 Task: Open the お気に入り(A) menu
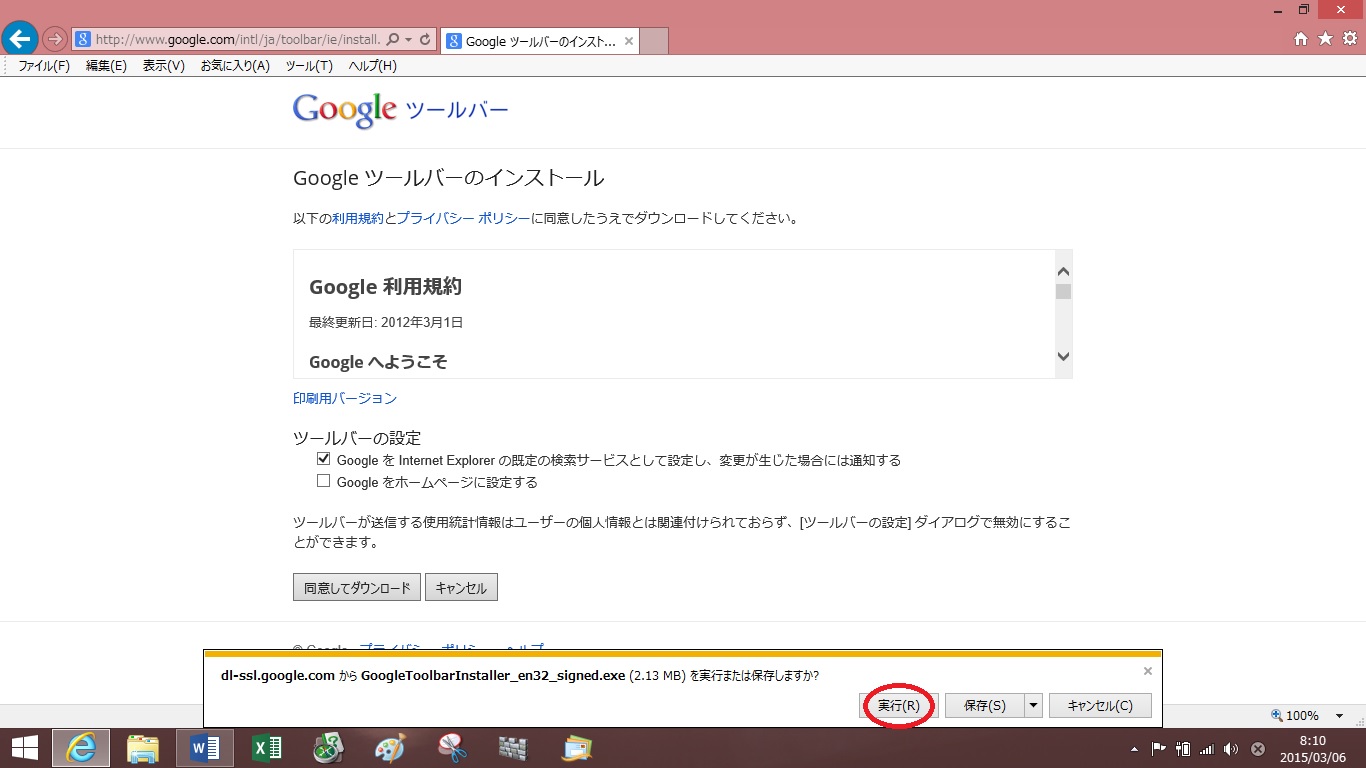click(235, 66)
